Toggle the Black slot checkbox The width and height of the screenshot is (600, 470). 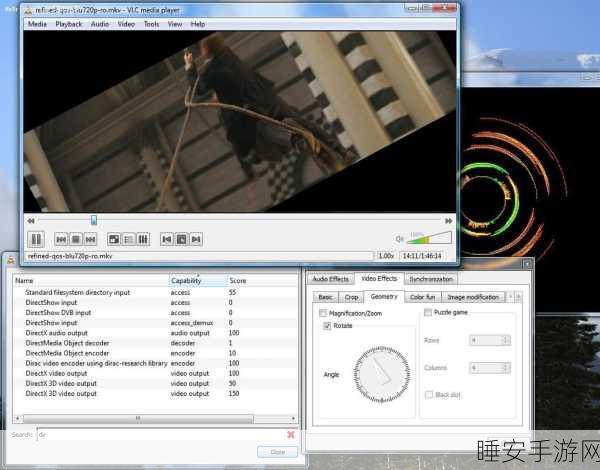pyautogui.click(x=429, y=395)
